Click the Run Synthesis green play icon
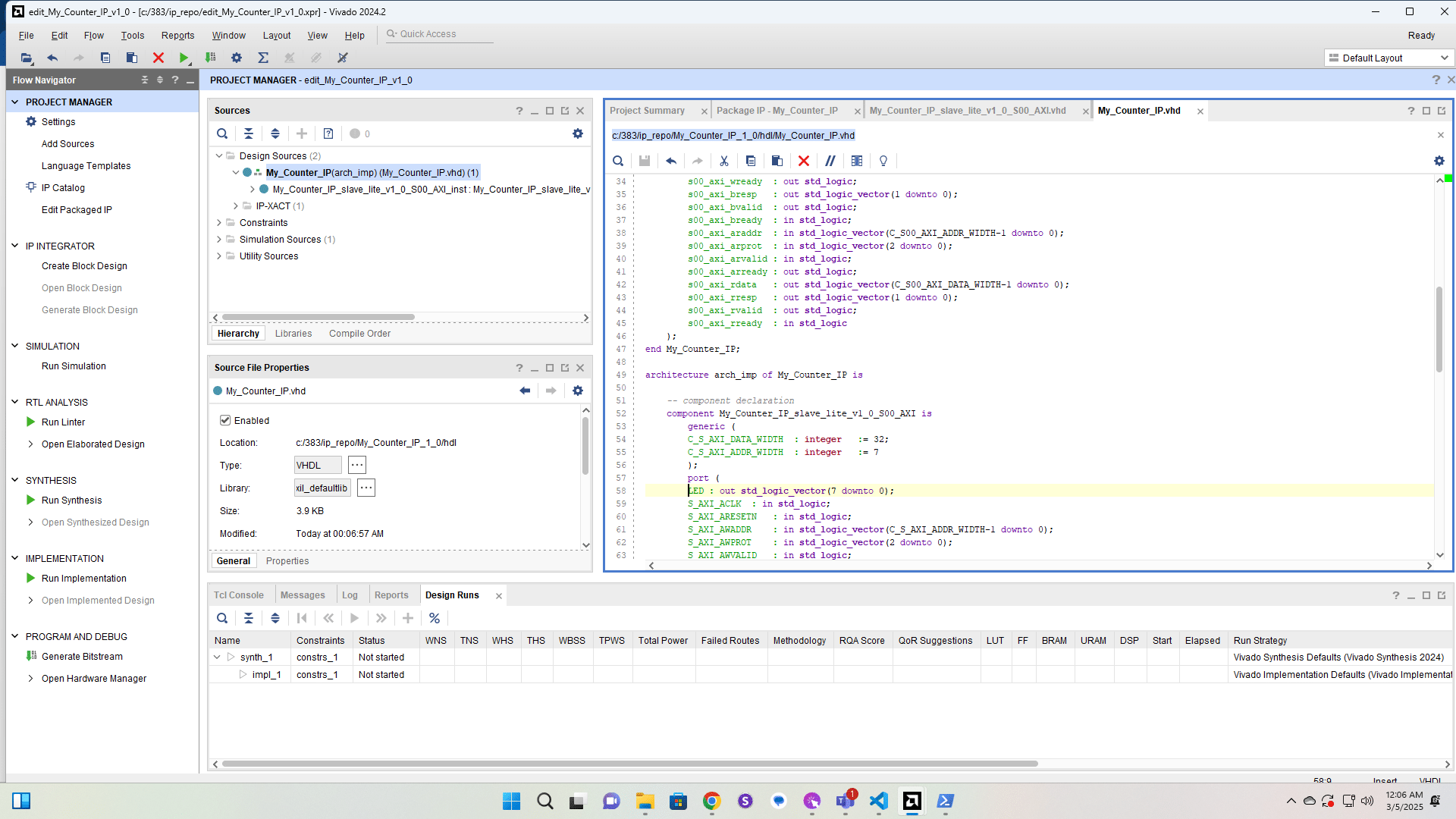1456x819 pixels. pos(31,500)
